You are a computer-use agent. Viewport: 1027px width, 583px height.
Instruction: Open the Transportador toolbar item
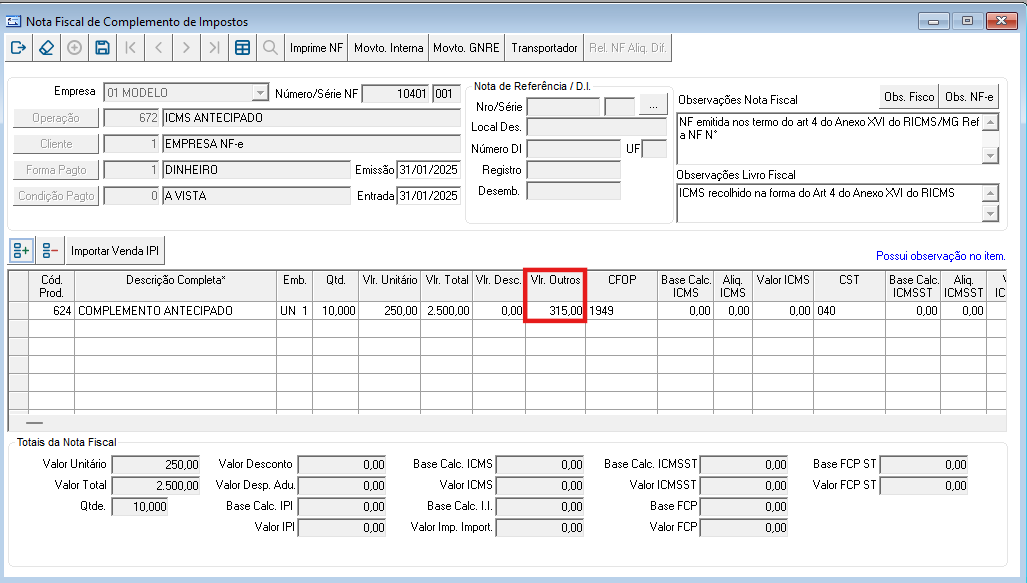coord(544,48)
